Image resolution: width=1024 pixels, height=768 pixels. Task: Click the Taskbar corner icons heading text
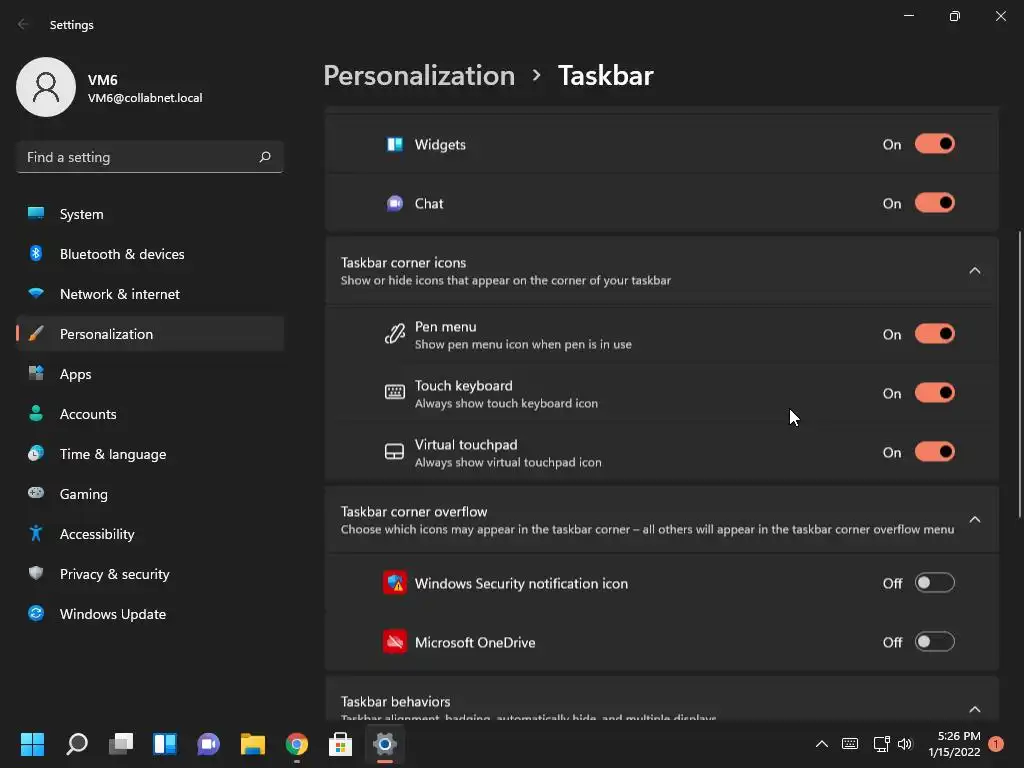[403, 263]
